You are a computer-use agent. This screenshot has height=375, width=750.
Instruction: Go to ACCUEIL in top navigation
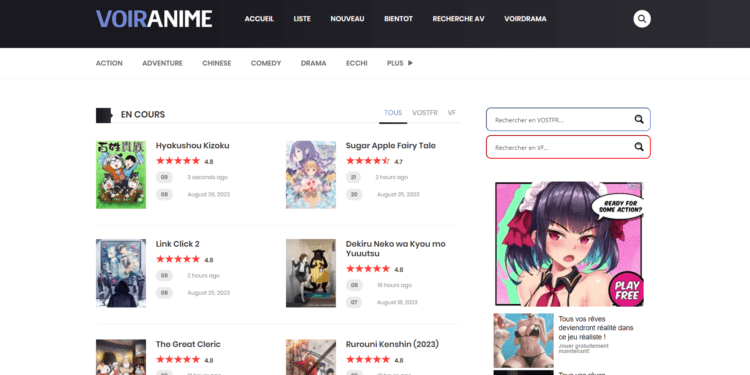point(259,19)
